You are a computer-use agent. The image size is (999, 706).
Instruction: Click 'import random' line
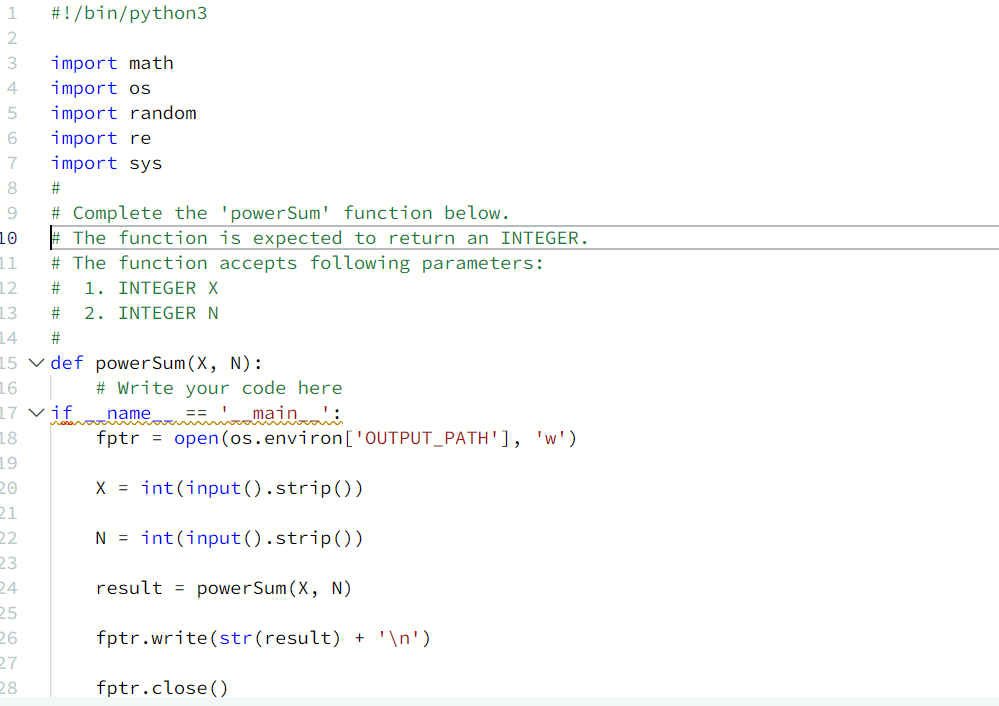pyautogui.click(x=124, y=113)
